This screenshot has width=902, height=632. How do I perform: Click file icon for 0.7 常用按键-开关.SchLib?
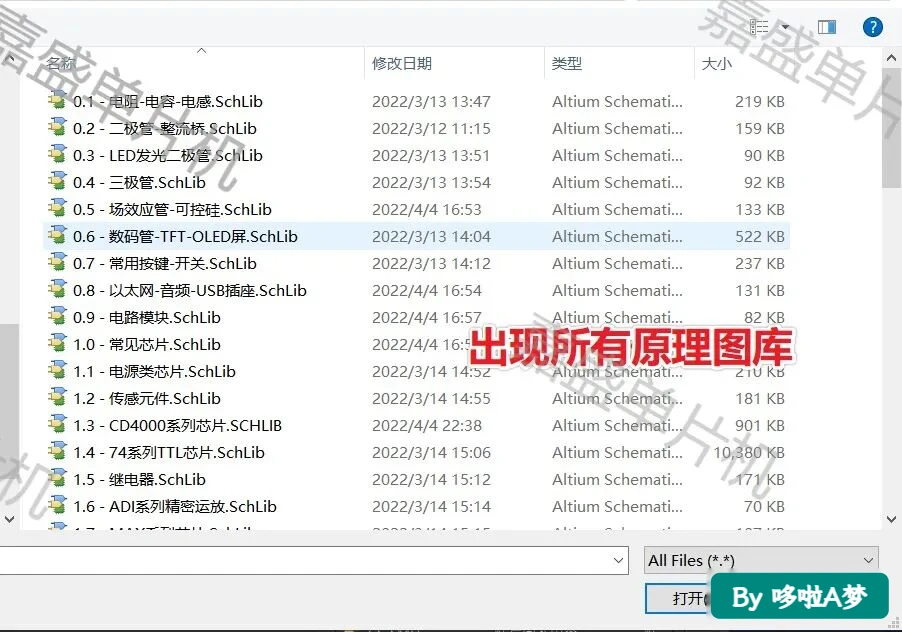[57, 263]
